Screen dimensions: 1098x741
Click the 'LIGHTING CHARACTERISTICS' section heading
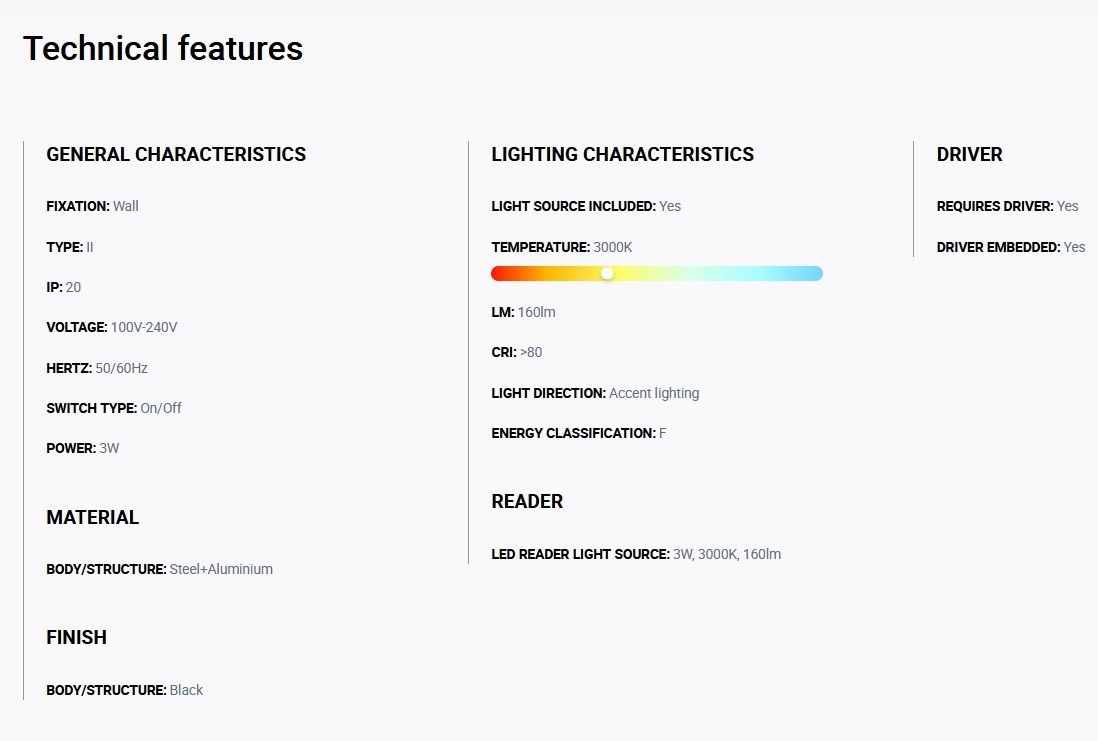tap(623, 154)
